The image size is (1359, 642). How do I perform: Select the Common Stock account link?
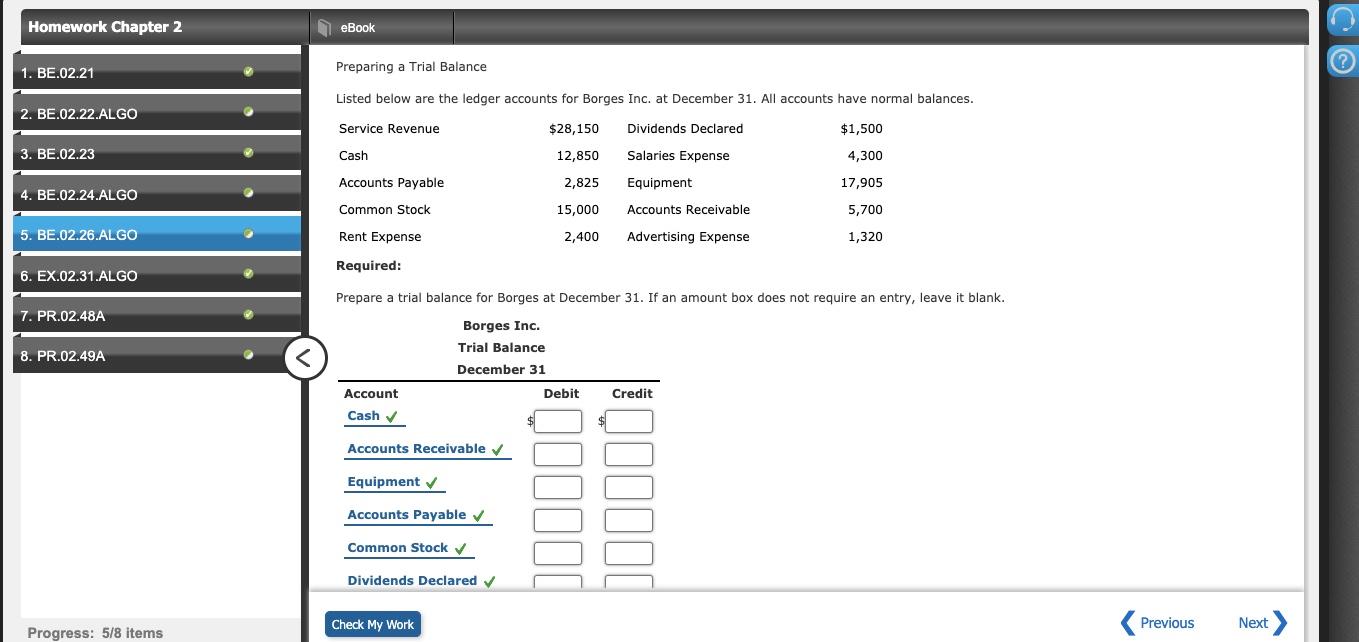point(397,547)
